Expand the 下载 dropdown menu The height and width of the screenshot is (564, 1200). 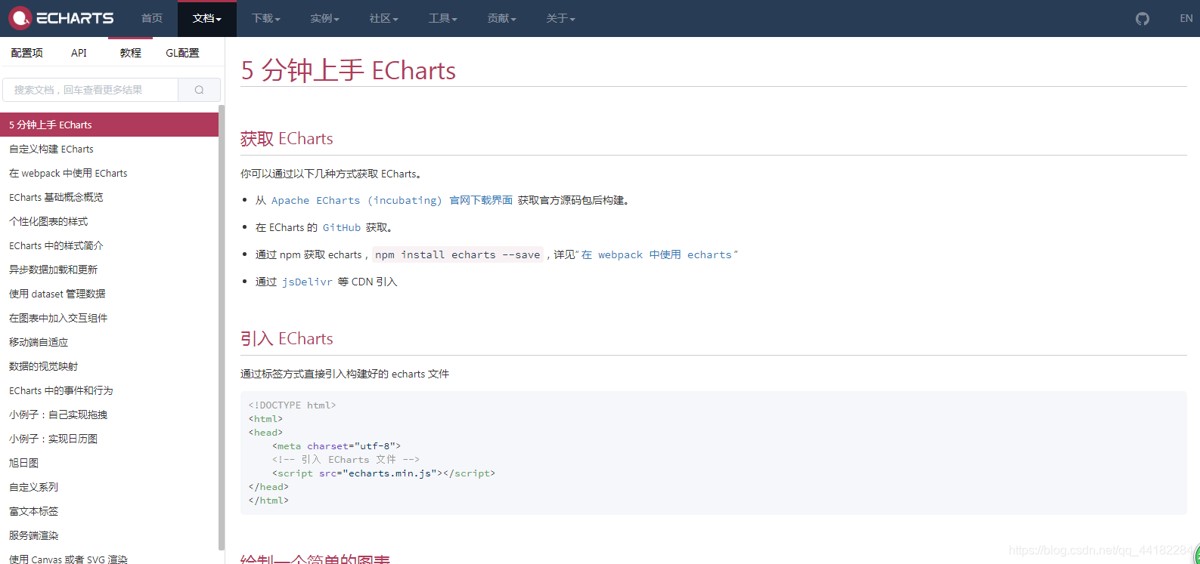266,18
